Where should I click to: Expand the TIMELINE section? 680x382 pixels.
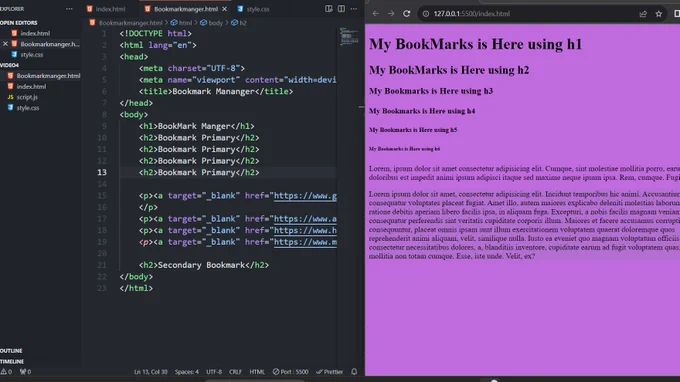tap(12, 361)
